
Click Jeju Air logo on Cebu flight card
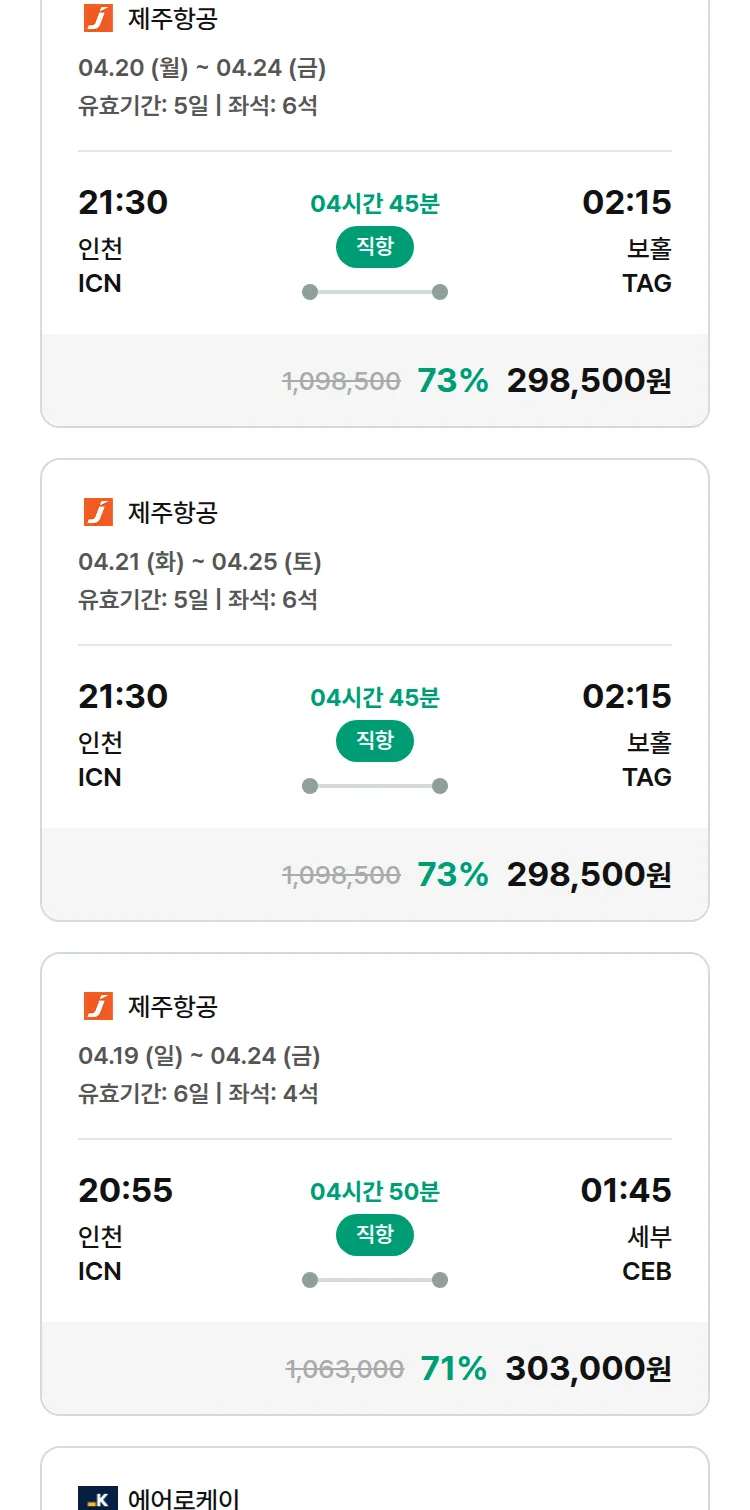point(98,1006)
